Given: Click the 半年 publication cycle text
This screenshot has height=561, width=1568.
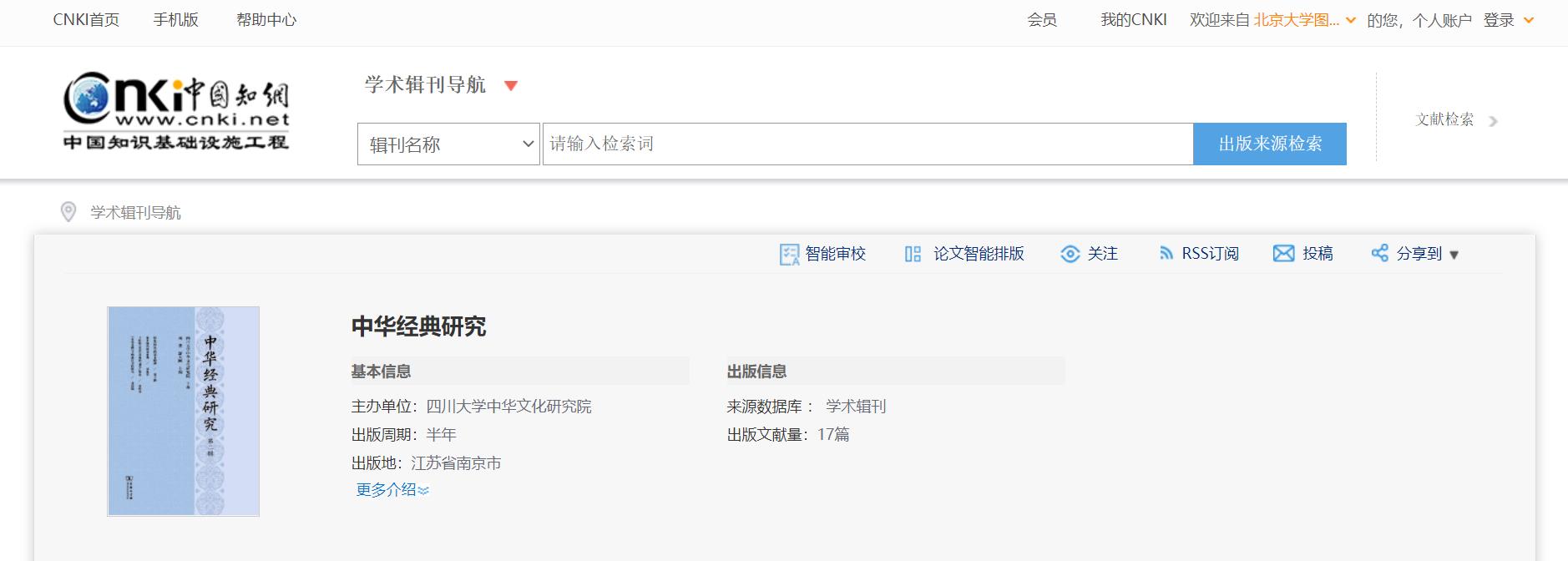Looking at the screenshot, I should [441, 435].
